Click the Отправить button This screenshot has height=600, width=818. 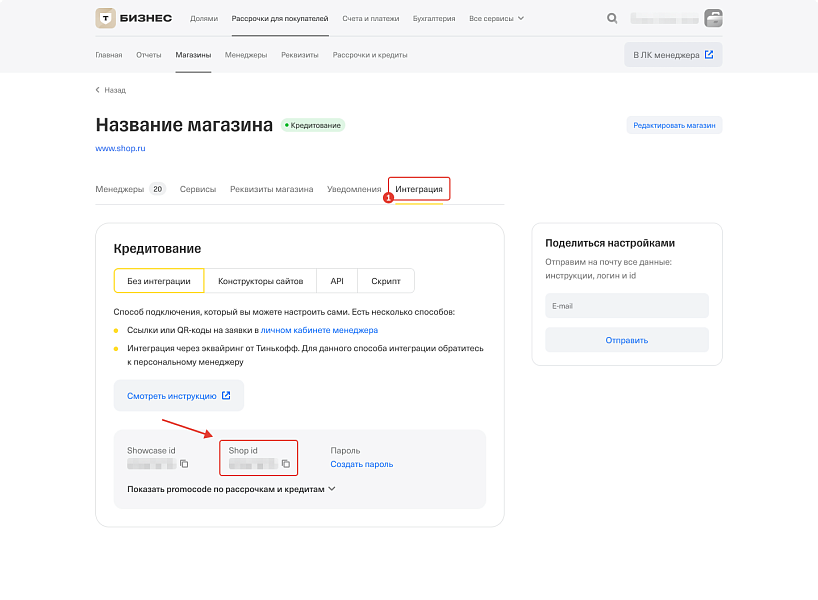(626, 339)
